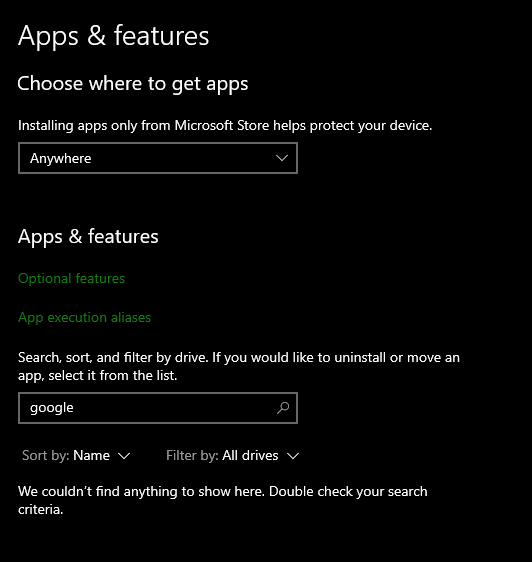This screenshot has width=532, height=562.
Task: Click the chevron arrow beside All drives
Action: pos(293,456)
